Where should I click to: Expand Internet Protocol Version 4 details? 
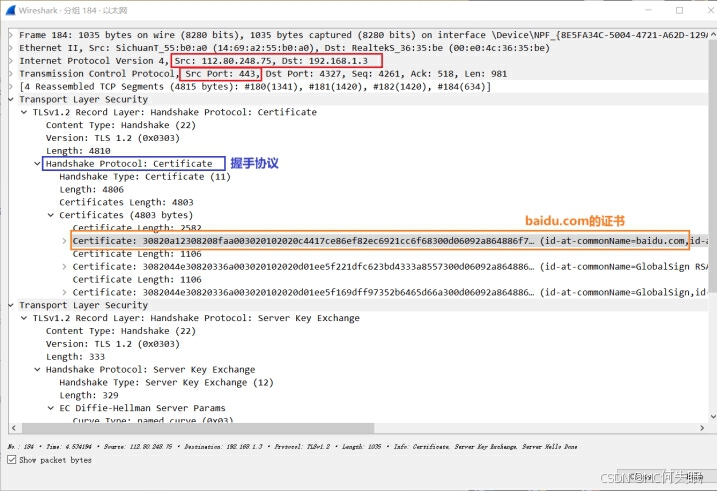[11, 60]
